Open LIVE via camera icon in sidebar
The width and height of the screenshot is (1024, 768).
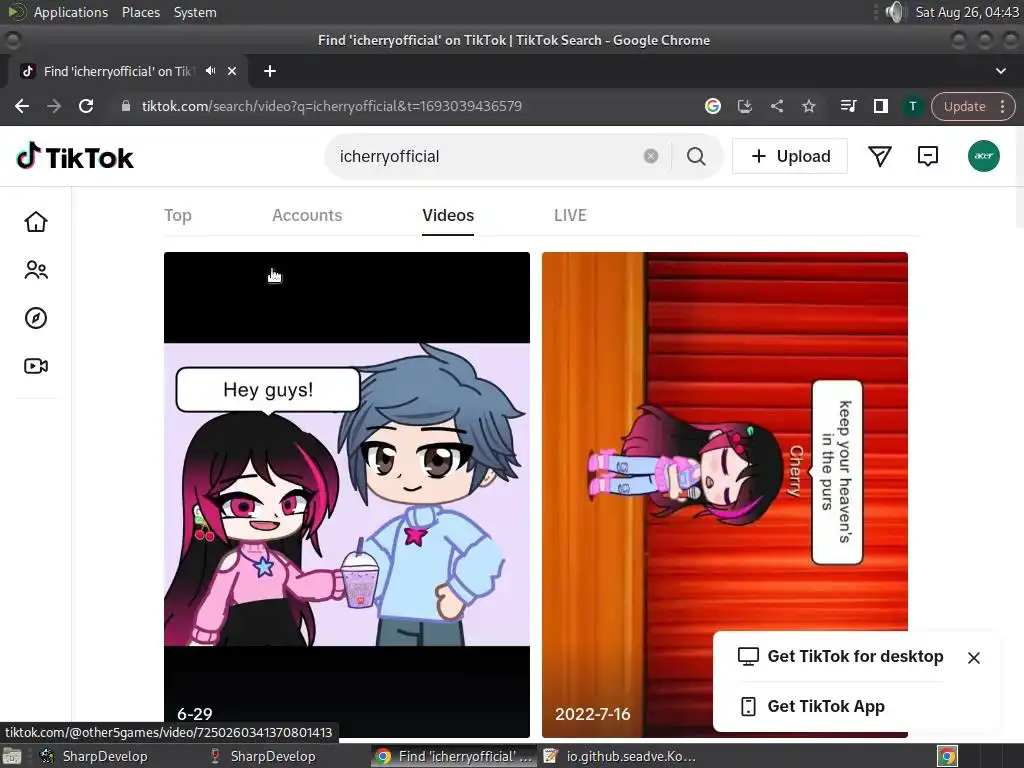[x=36, y=366]
